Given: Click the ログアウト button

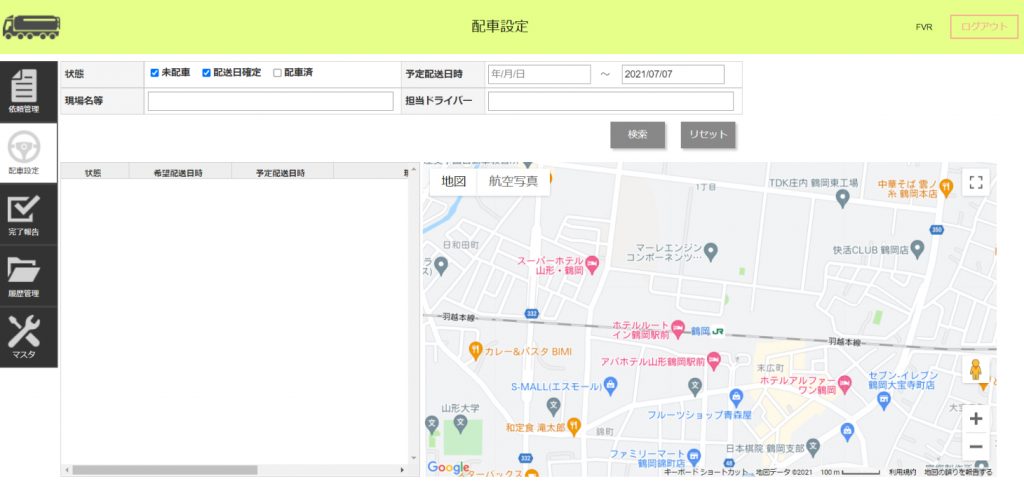Looking at the screenshot, I should [x=984, y=27].
